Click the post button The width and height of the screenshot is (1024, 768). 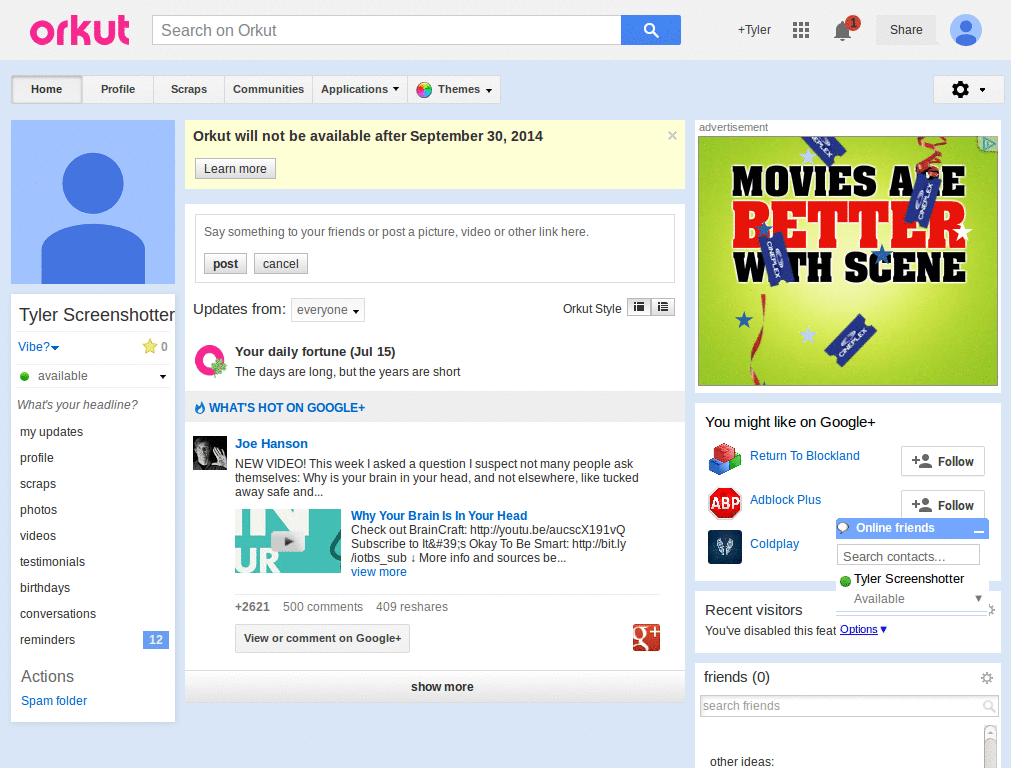tap(225, 264)
